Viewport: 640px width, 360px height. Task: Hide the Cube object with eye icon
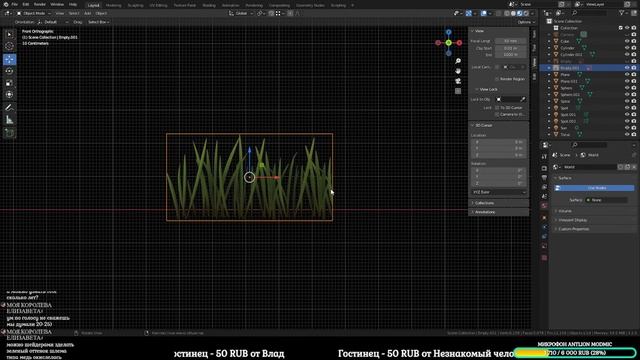(627, 41)
